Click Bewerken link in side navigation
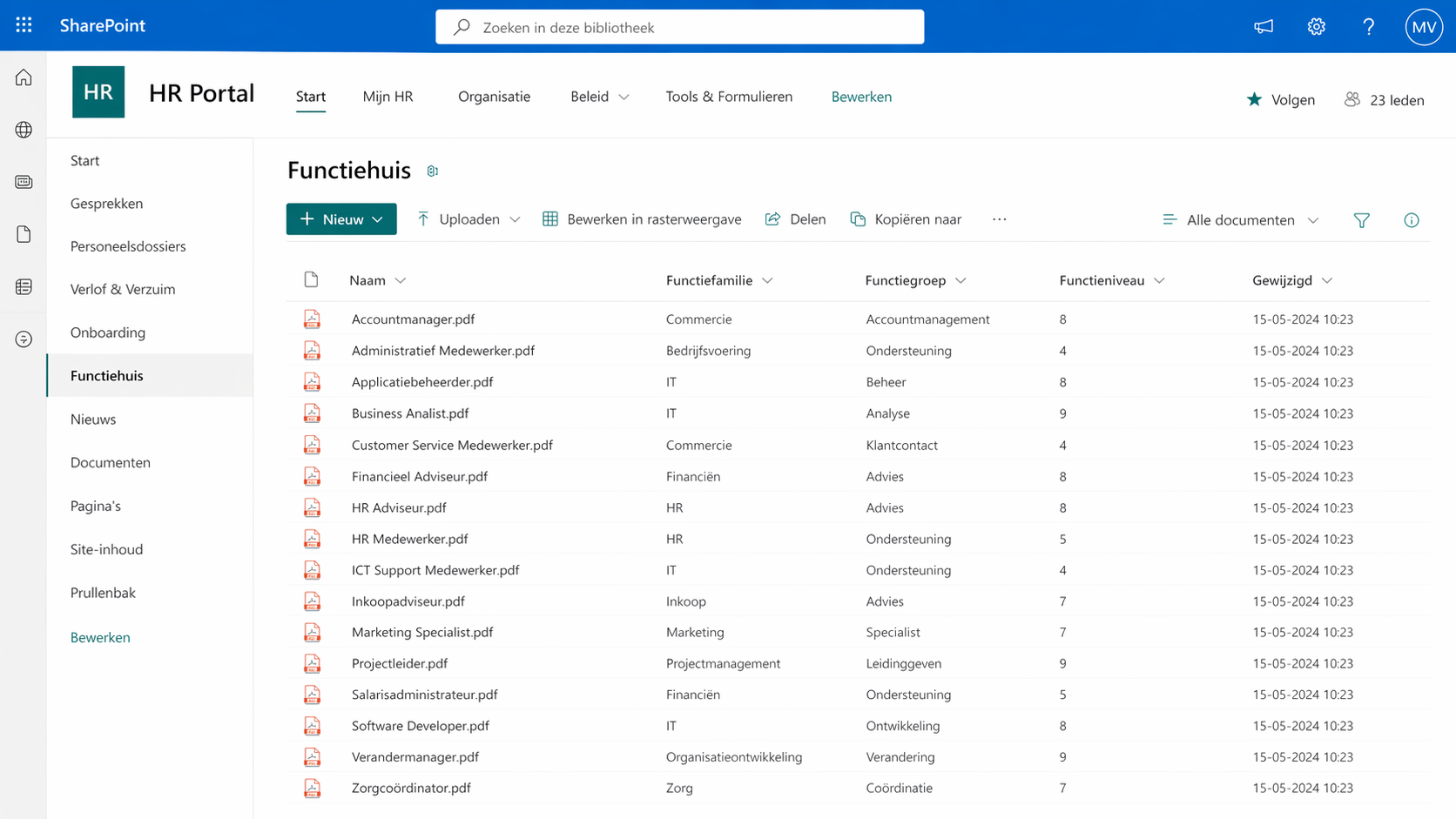 point(100,637)
